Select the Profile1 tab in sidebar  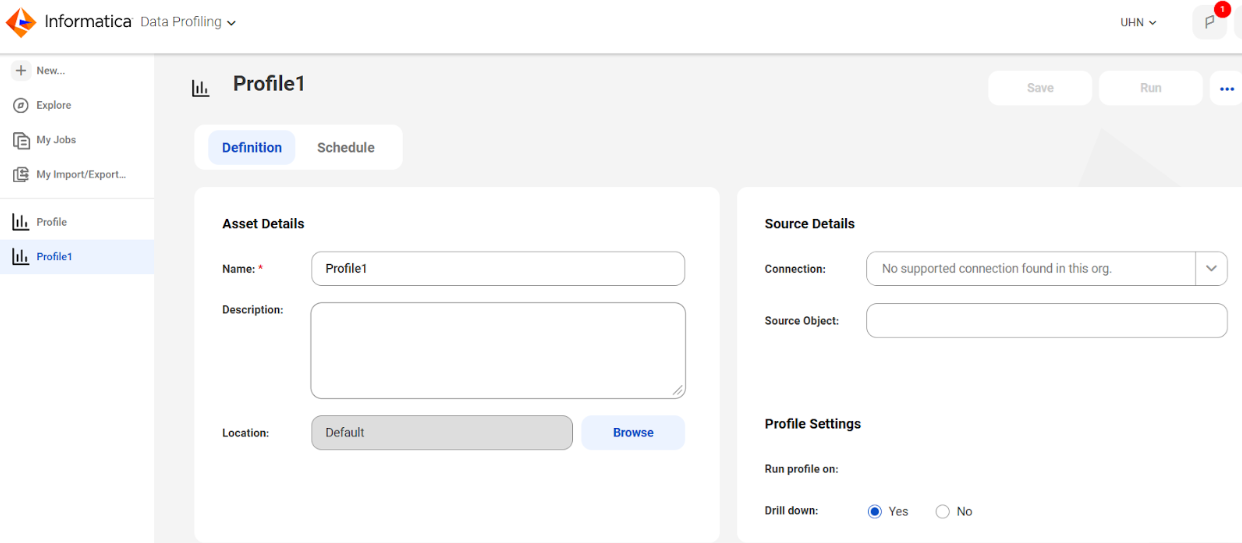(77, 257)
